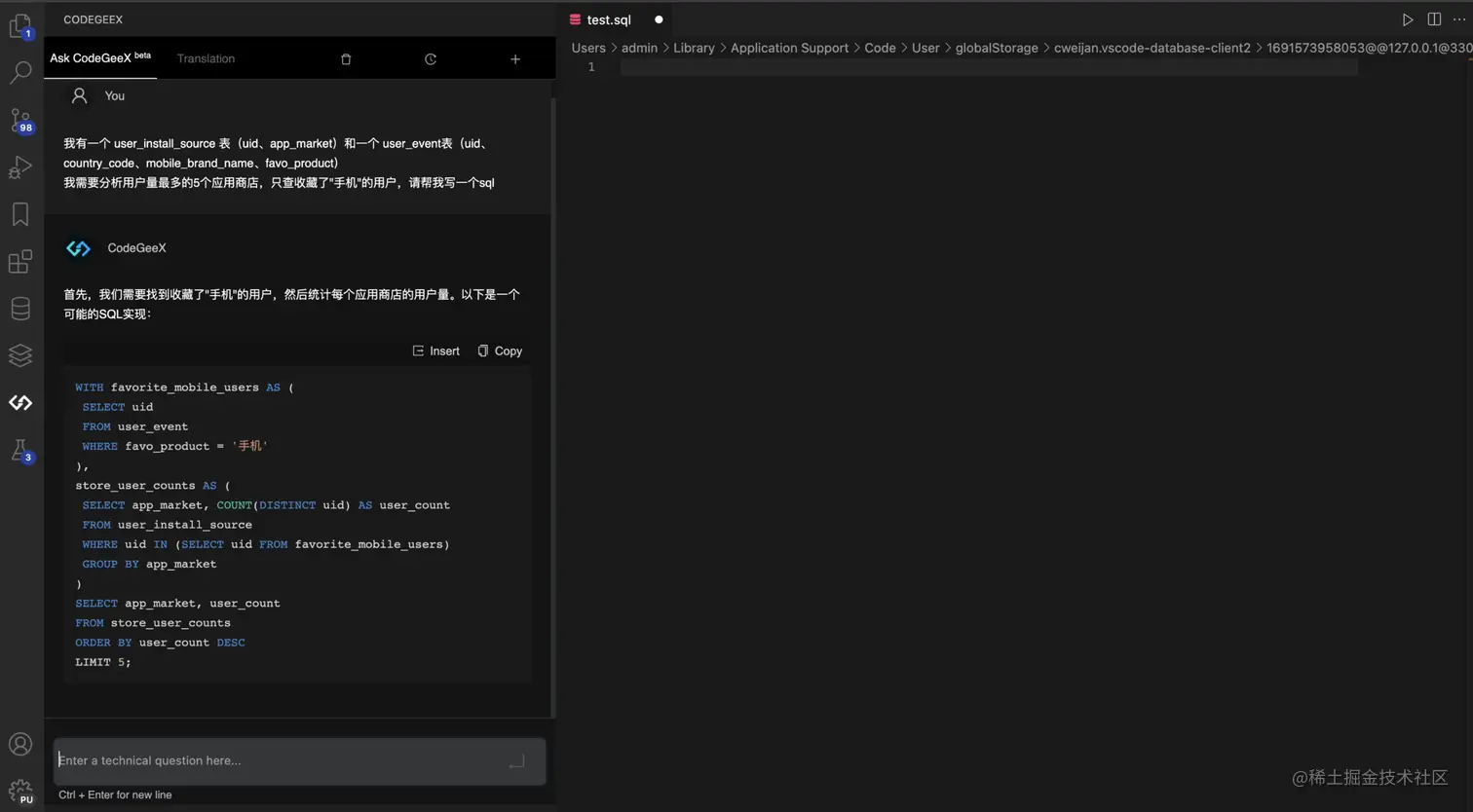Open editor More Actions ellipsis
This screenshot has height=812, width=1473.
1458,19
